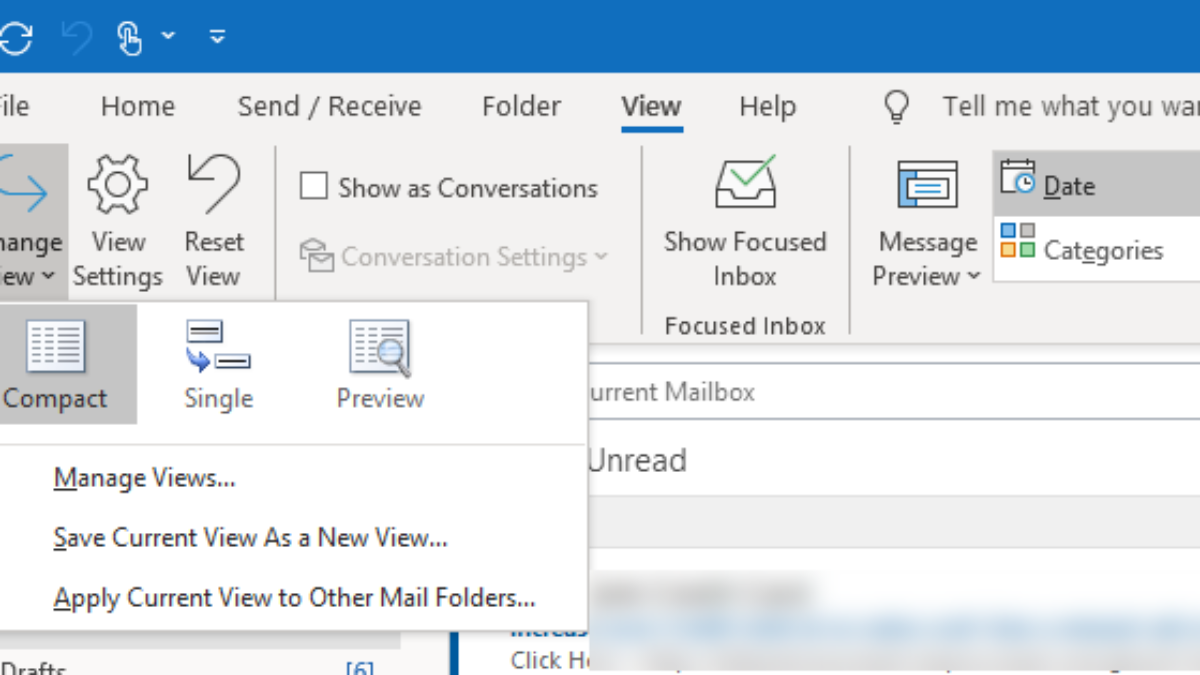Screen dimensions: 1200x675
Task: Open the Home ribbon tab
Action: [x=138, y=106]
